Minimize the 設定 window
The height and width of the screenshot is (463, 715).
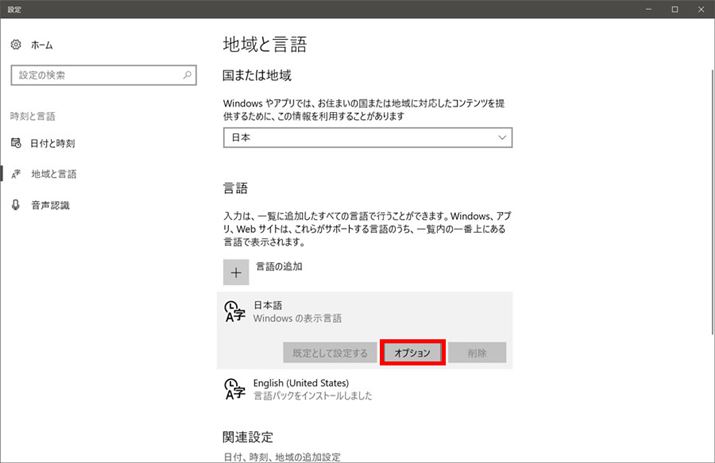[x=649, y=9]
